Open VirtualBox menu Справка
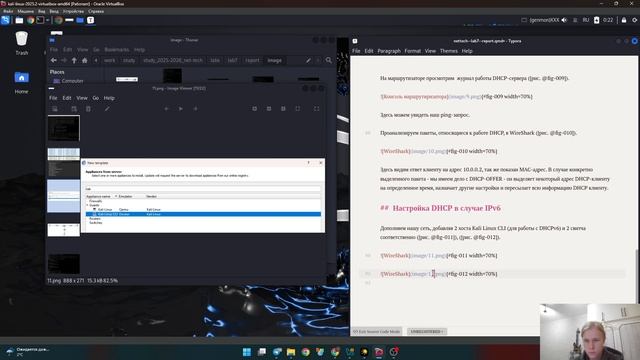The image size is (640, 360). (96, 11)
